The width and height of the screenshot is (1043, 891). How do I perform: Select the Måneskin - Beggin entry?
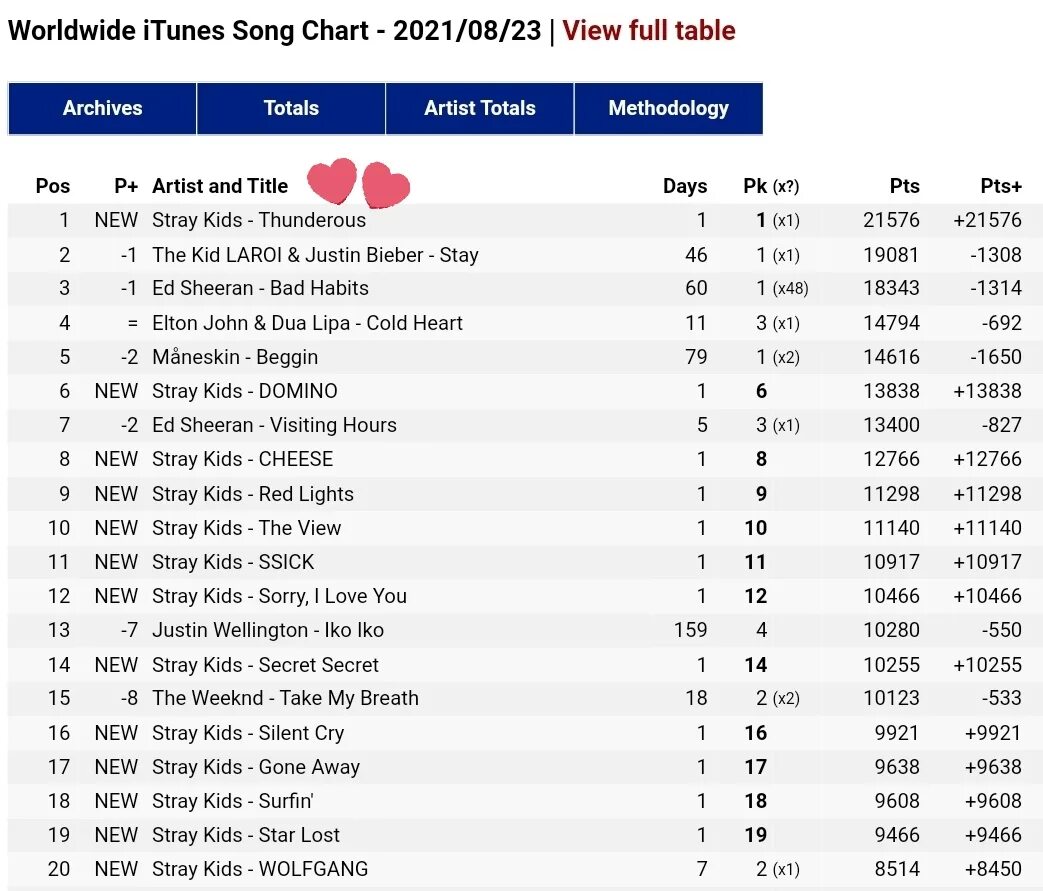[x=235, y=357]
